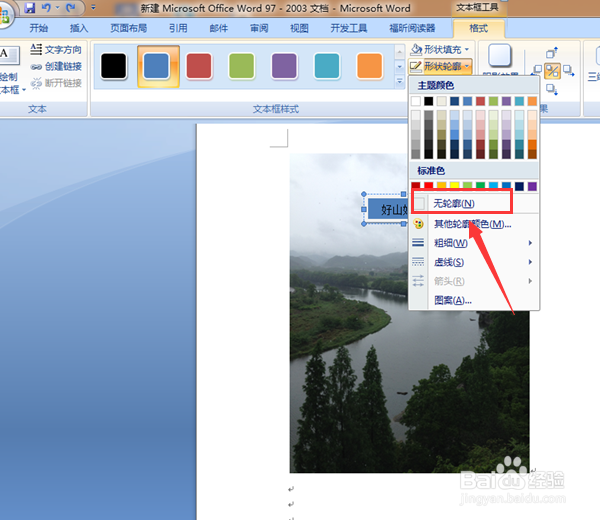The height and width of the screenshot is (520, 600).
Task: Apply the red text box style
Action: coord(199,67)
